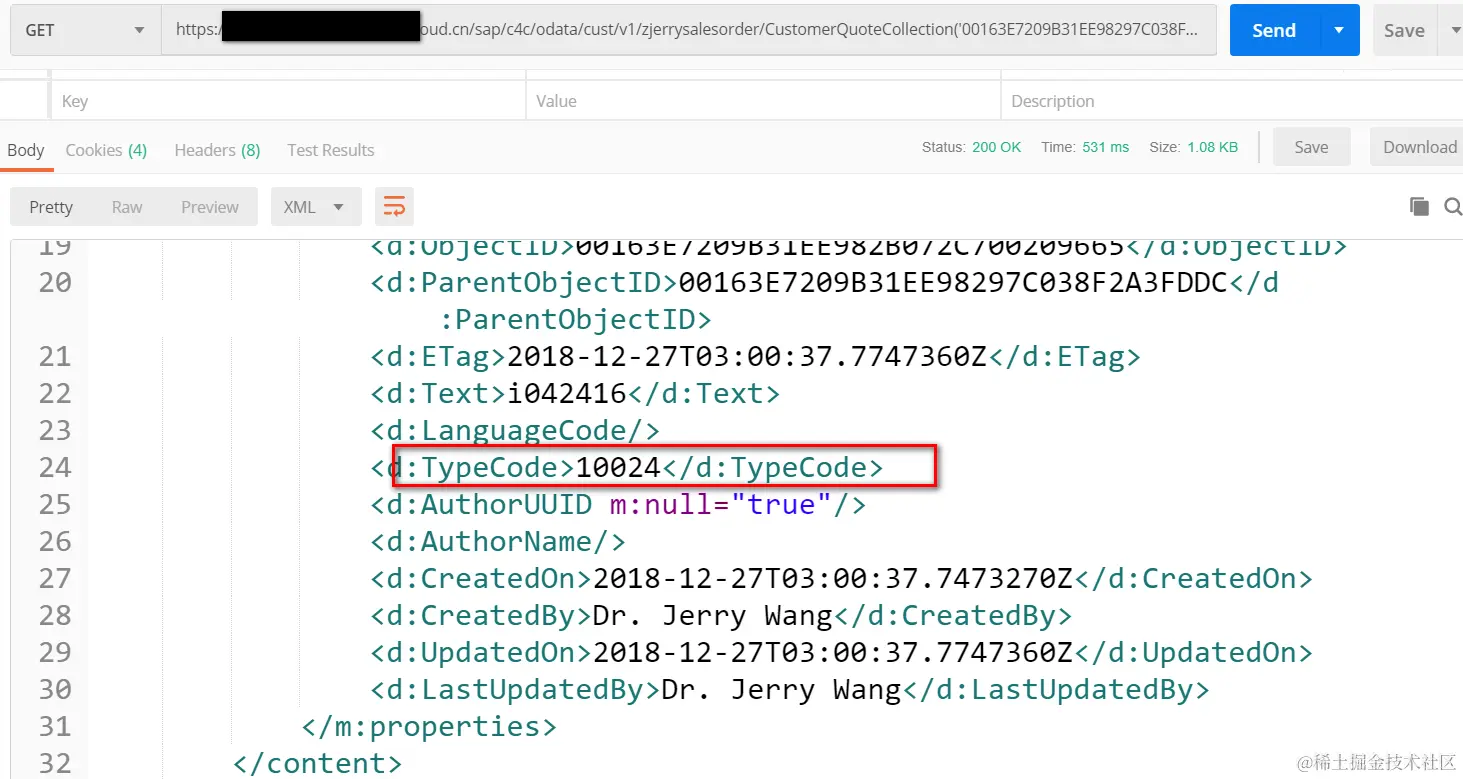Viewport: 1463px width, 779px height.
Task: Click the Text value i042416
Action: (x=567, y=393)
